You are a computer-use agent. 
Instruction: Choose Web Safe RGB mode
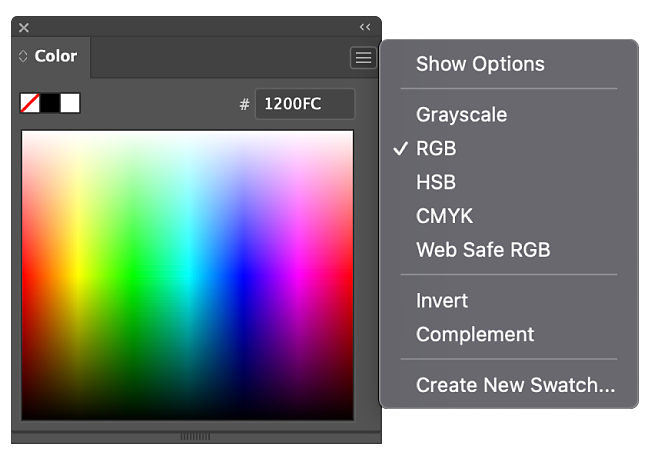(x=483, y=250)
